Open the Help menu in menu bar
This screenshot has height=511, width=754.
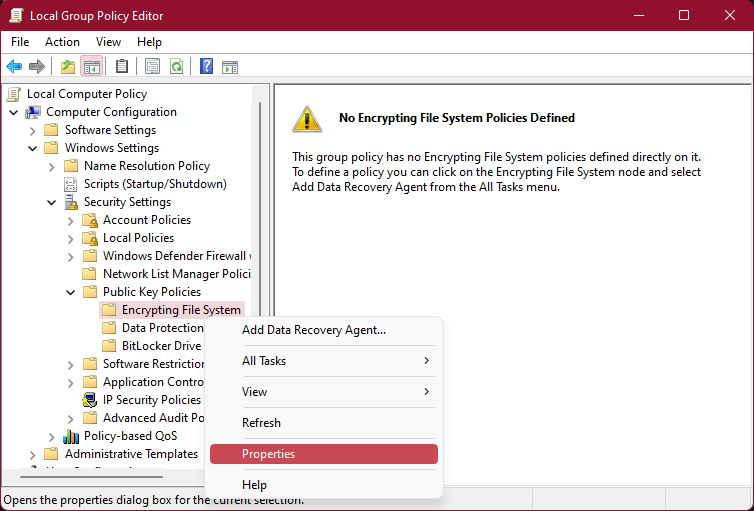coord(149,42)
